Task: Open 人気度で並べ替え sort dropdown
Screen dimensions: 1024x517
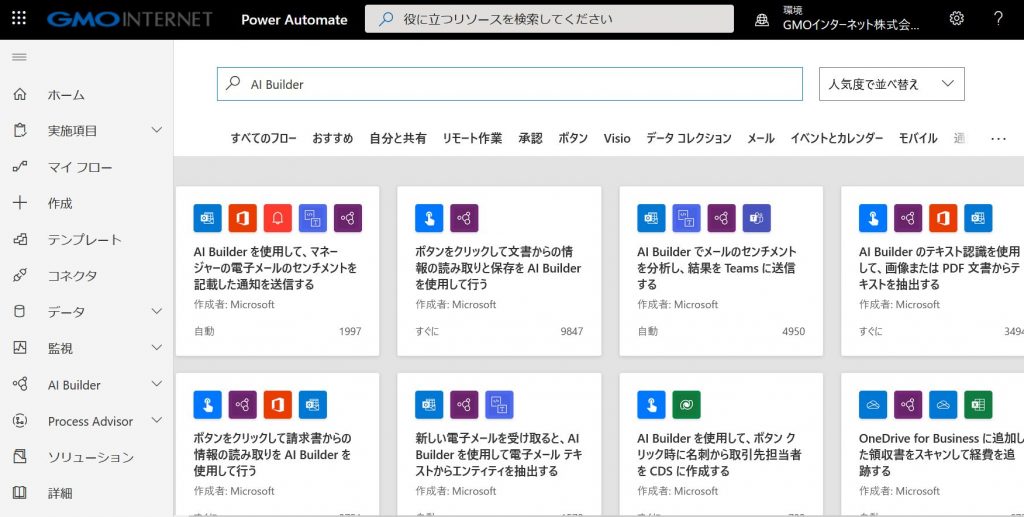Action: 891,84
